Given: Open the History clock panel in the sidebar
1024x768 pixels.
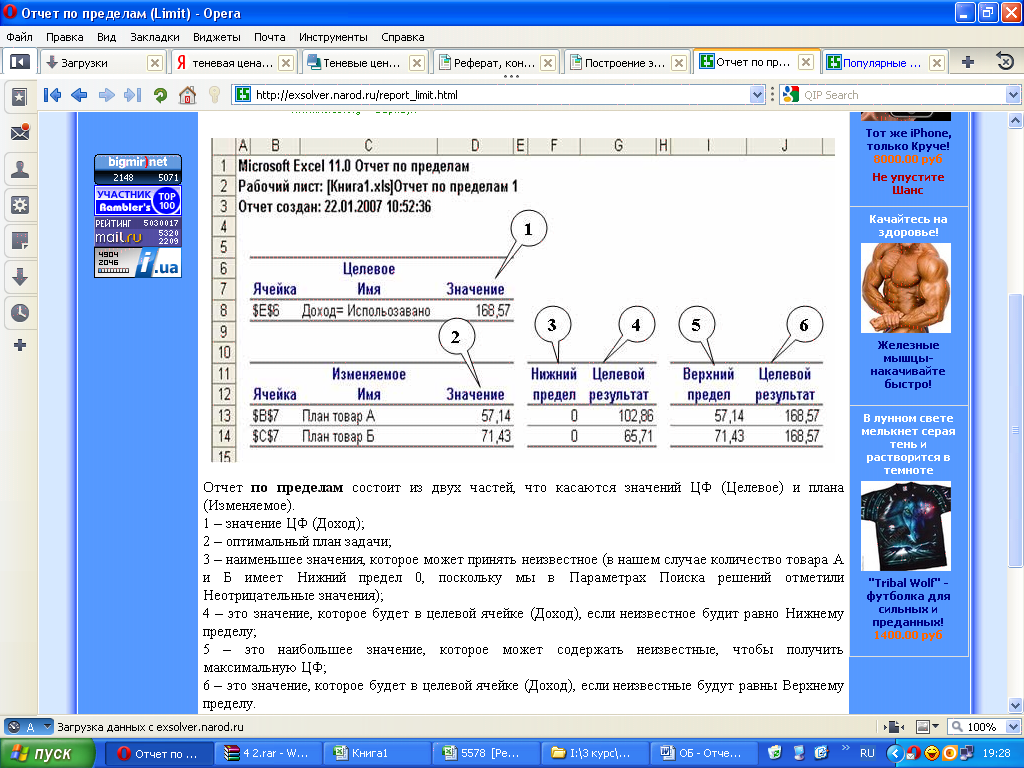Looking at the screenshot, I should [20, 313].
